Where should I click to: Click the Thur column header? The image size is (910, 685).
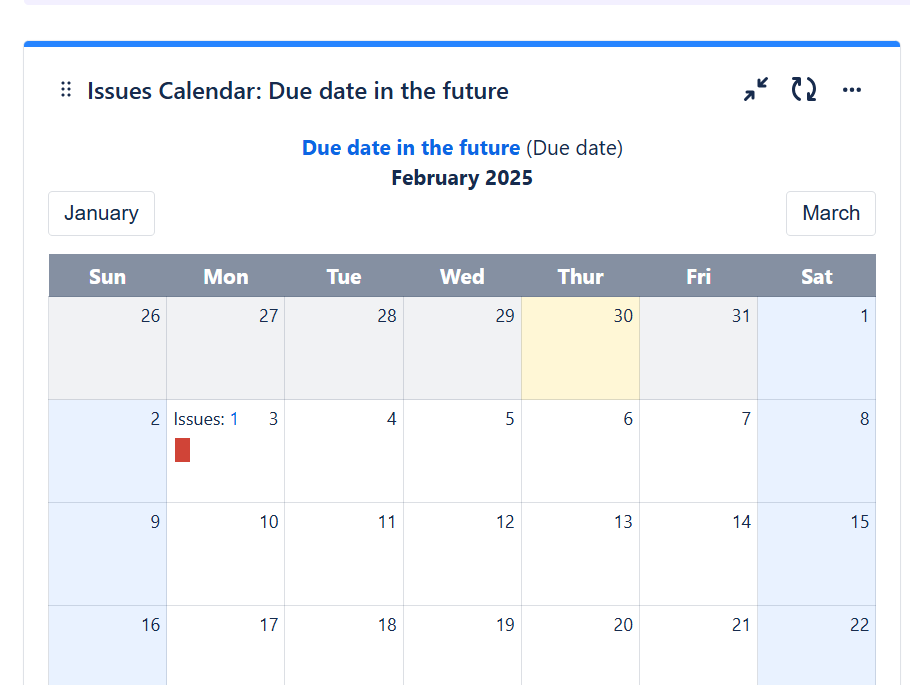click(x=580, y=276)
